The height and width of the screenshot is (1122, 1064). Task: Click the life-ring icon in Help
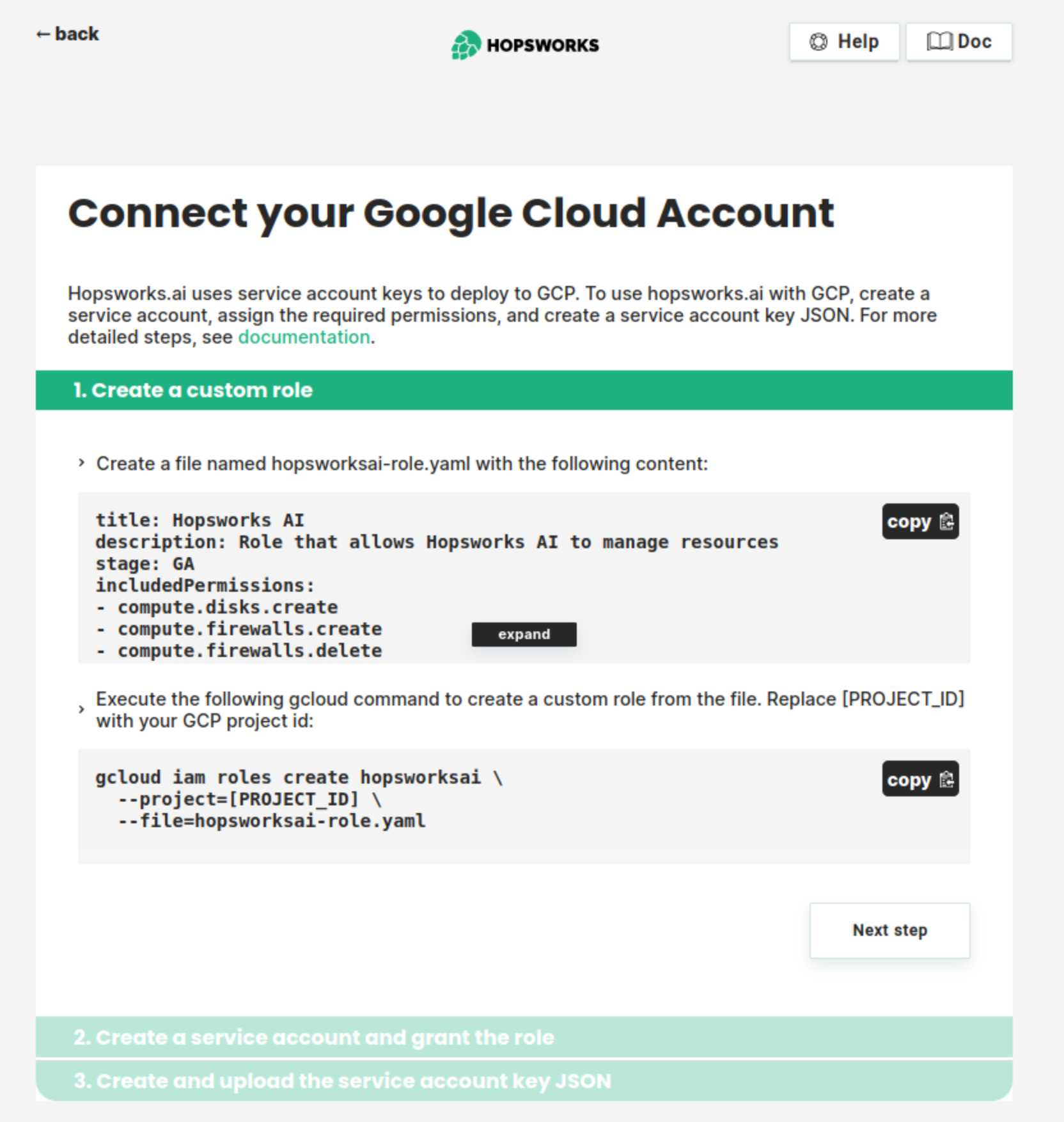click(818, 42)
